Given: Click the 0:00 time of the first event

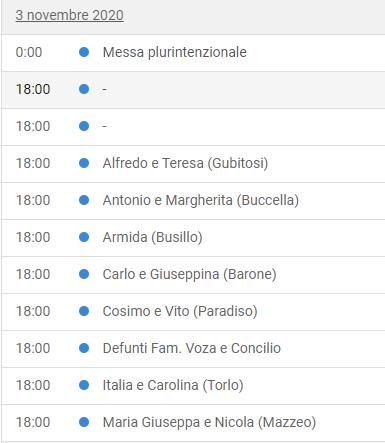Looking at the screenshot, I should click(x=29, y=52).
